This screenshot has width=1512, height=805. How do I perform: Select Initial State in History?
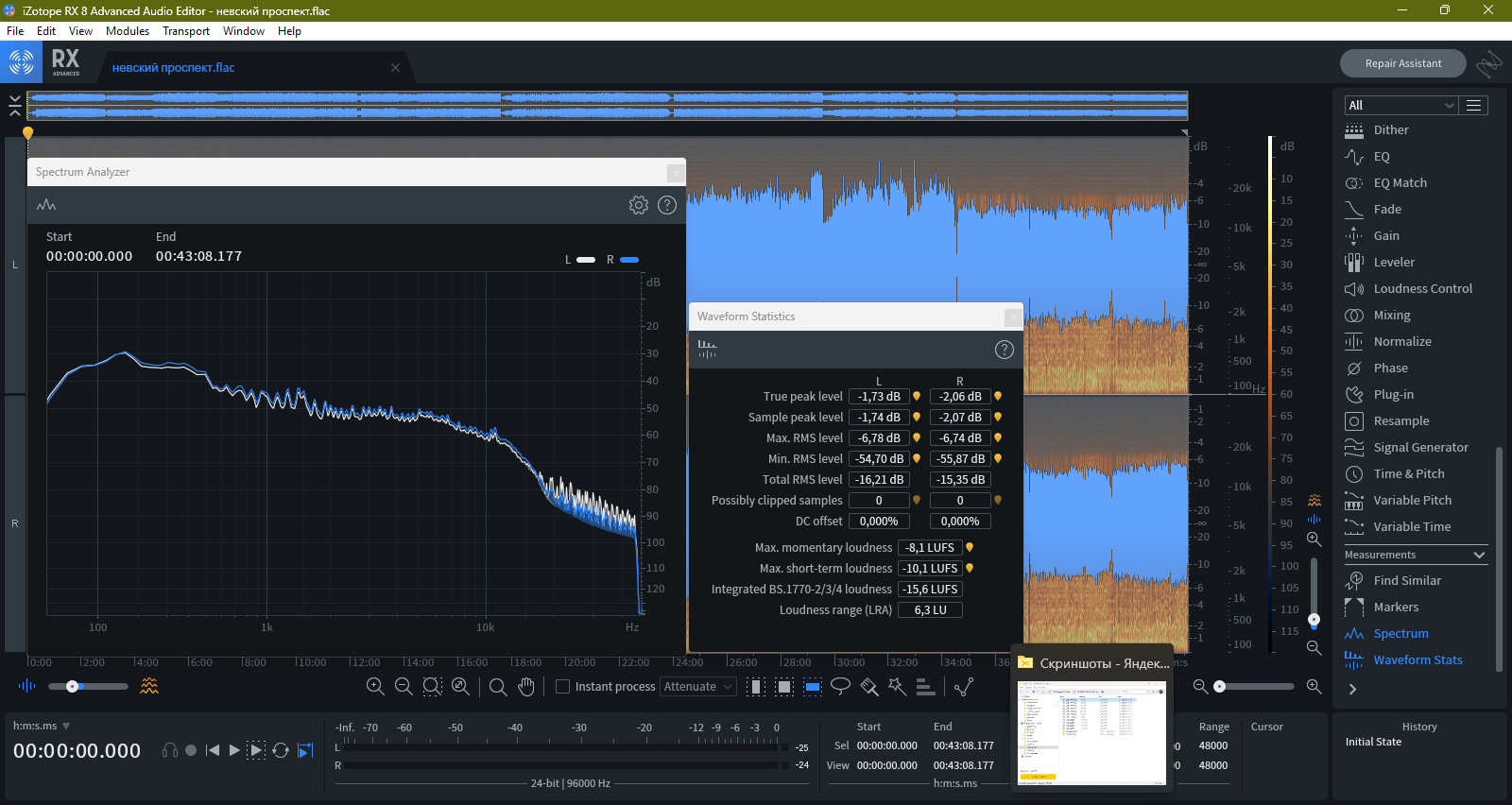1373,743
